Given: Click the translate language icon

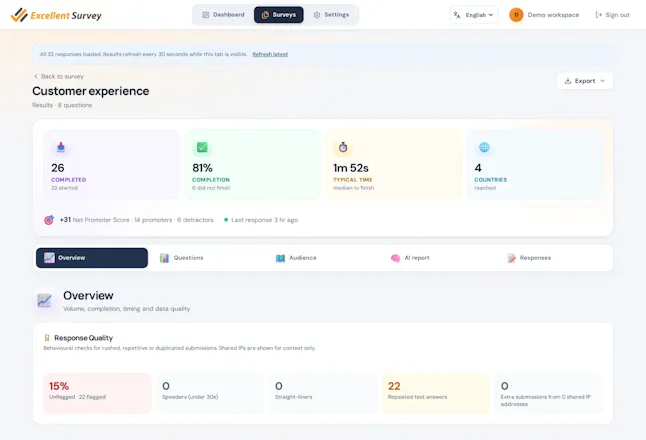Looking at the screenshot, I should coord(457,15).
